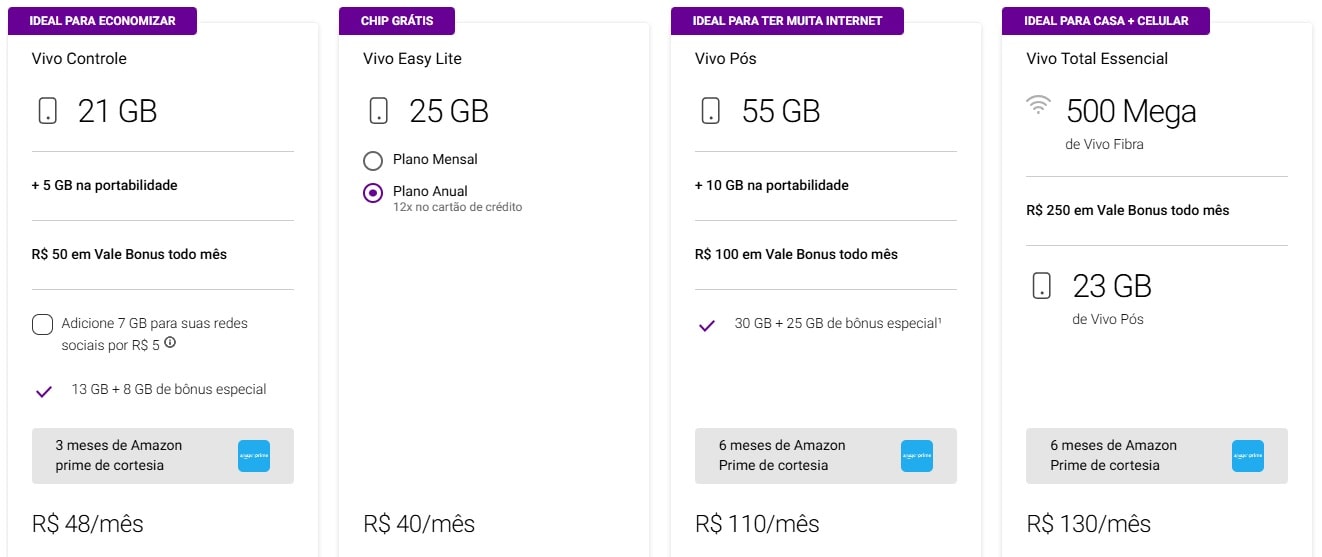Viewport: 1322px width, 557px height.
Task: Click the phone icon beside 25 GB
Action: 378,111
